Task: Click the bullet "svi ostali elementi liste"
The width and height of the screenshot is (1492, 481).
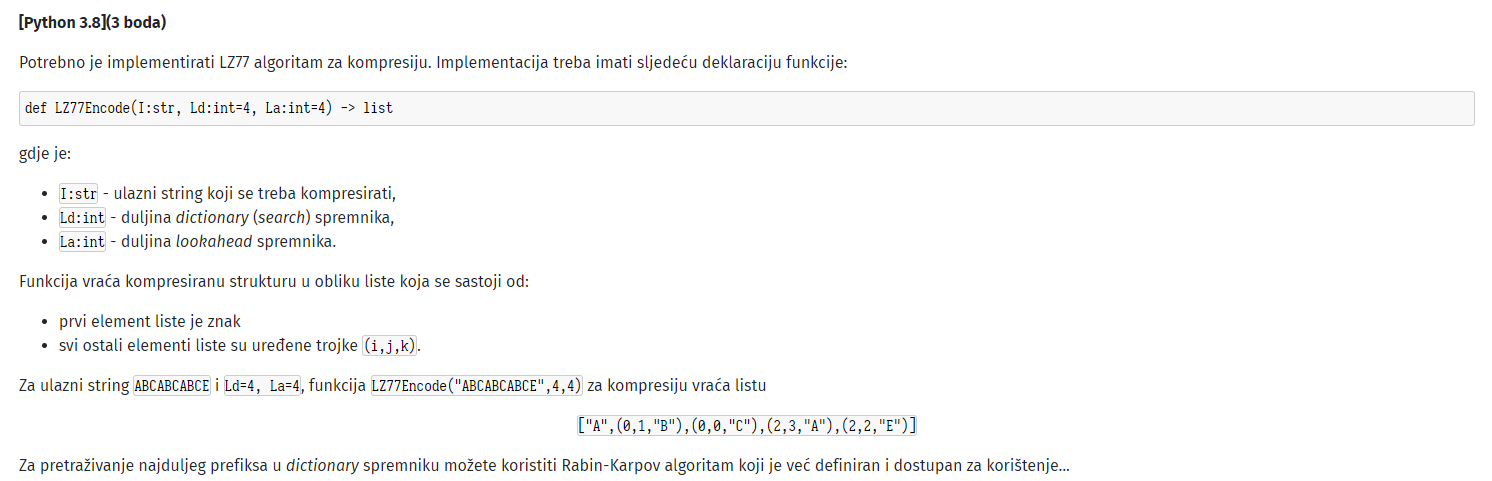Action: [241, 346]
